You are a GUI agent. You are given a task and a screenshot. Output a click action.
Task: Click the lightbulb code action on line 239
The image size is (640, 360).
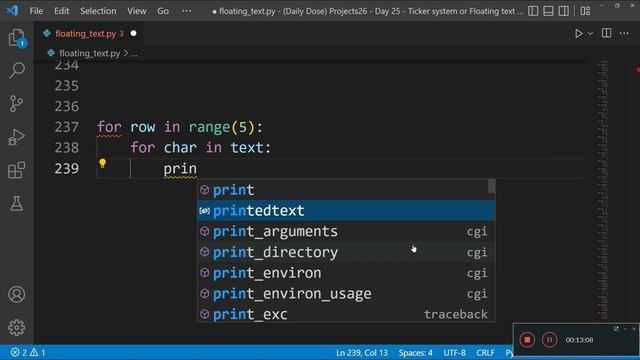[102, 164]
